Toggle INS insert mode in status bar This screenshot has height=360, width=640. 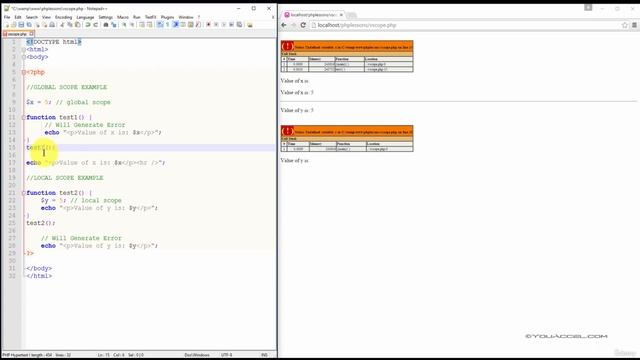(264, 355)
